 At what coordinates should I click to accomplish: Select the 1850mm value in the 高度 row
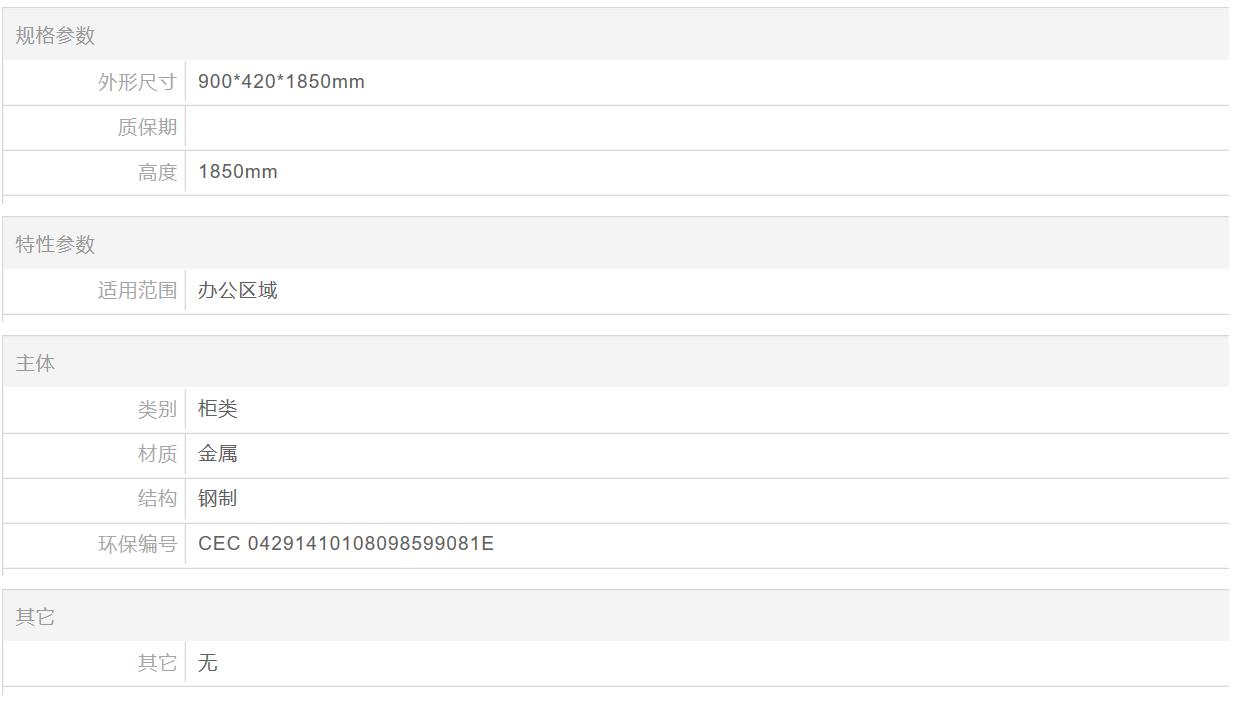coord(238,172)
